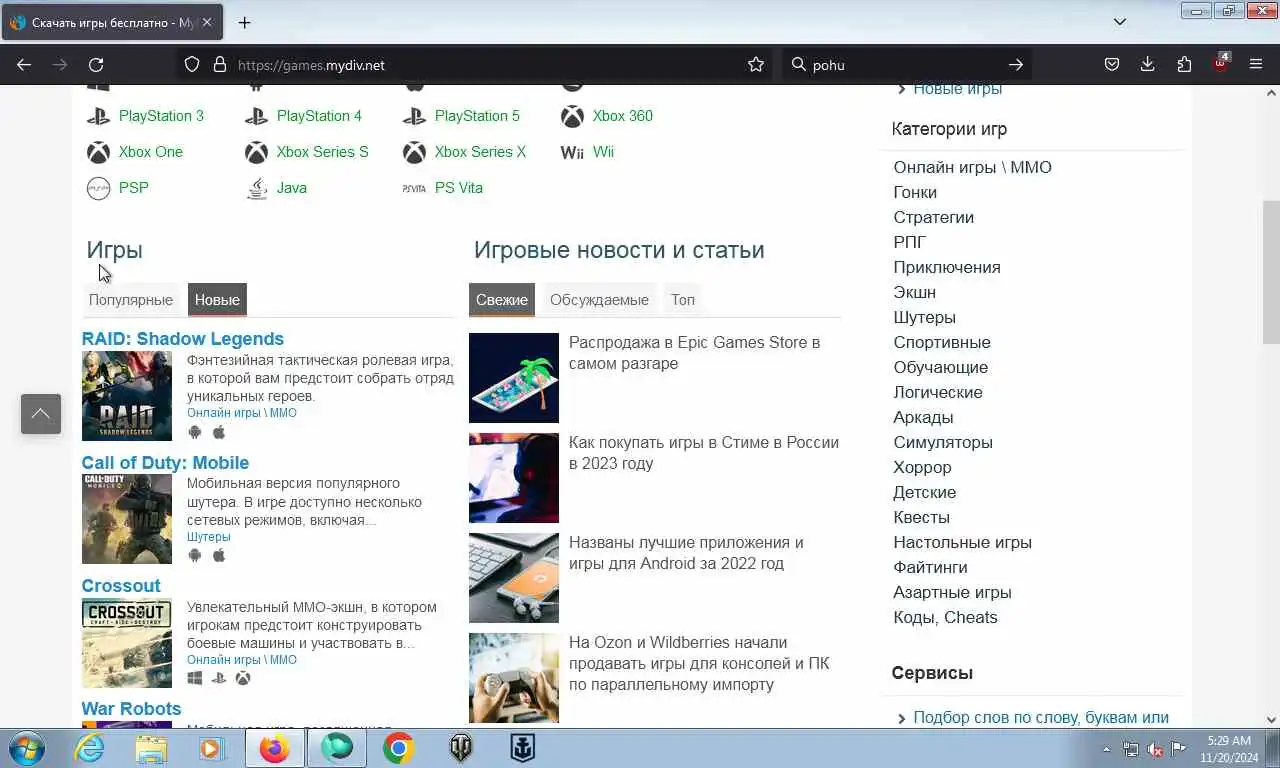This screenshot has width=1280, height=768.
Task: Click the PlayStation 5 platform link
Action: pyautogui.click(x=477, y=116)
